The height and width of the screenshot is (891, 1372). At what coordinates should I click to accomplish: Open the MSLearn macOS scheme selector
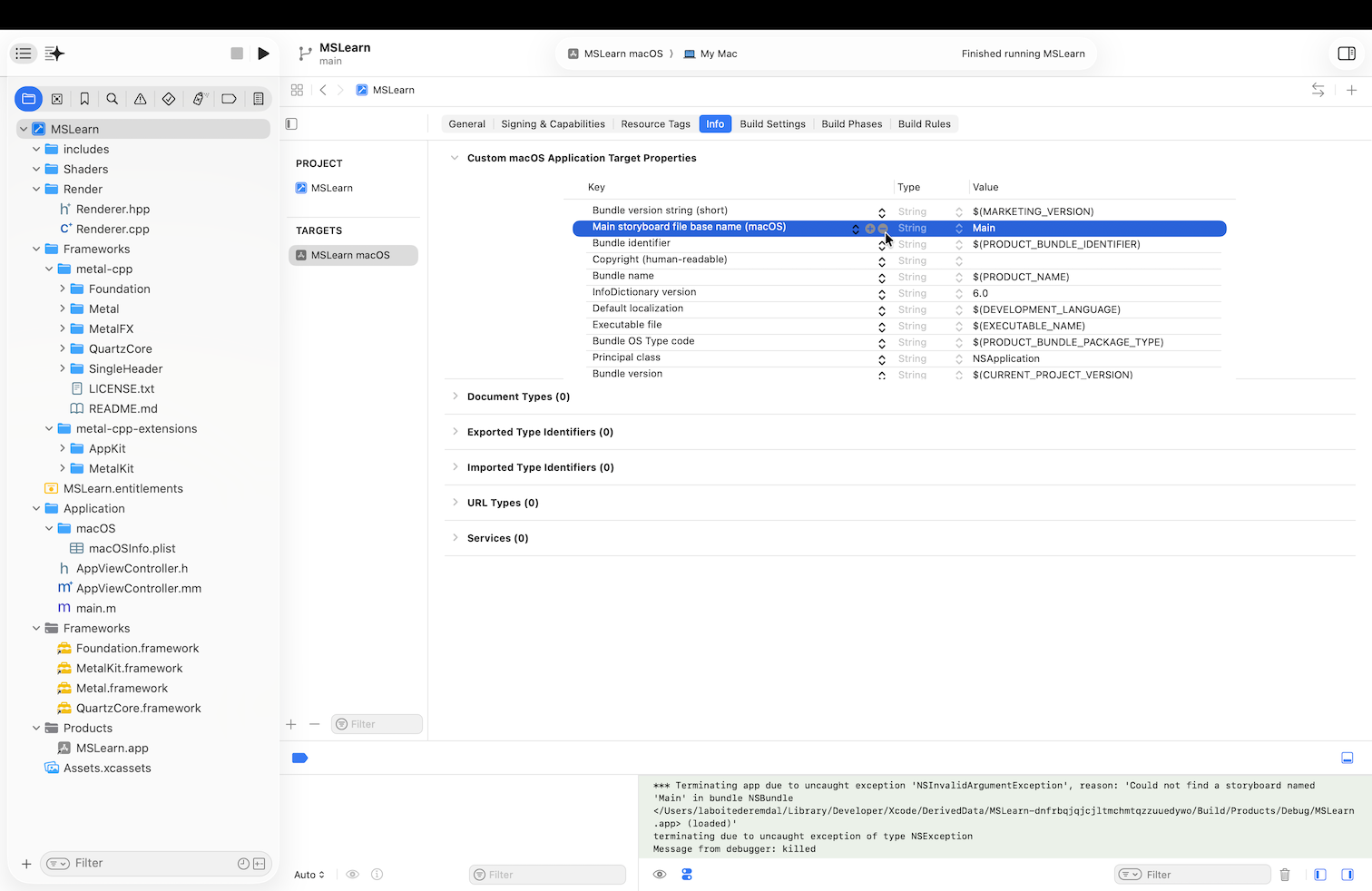click(616, 54)
